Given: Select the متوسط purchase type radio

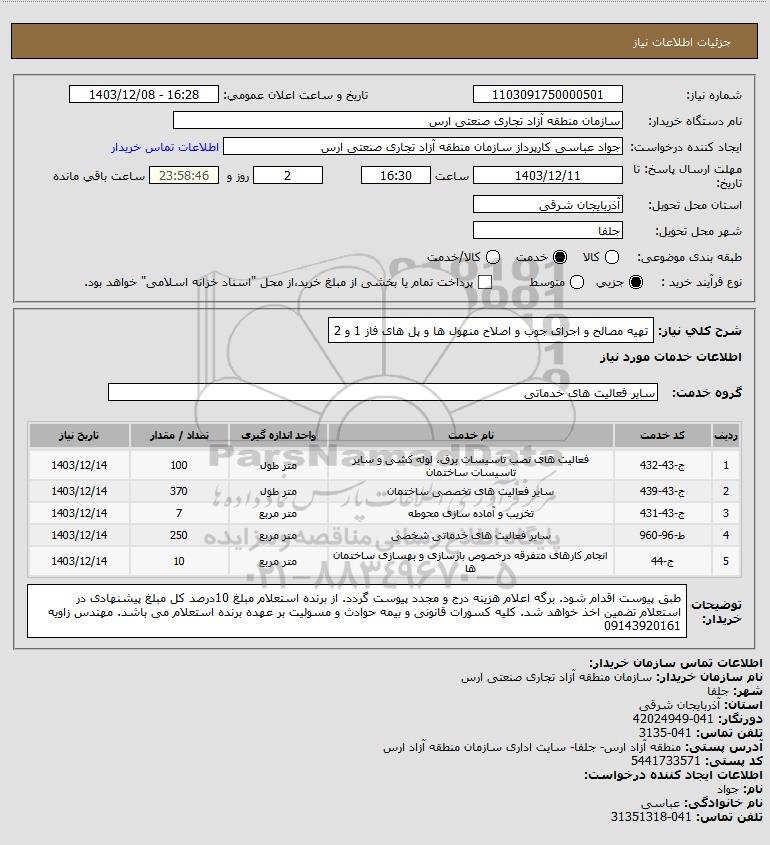Looking at the screenshot, I should point(577,282).
